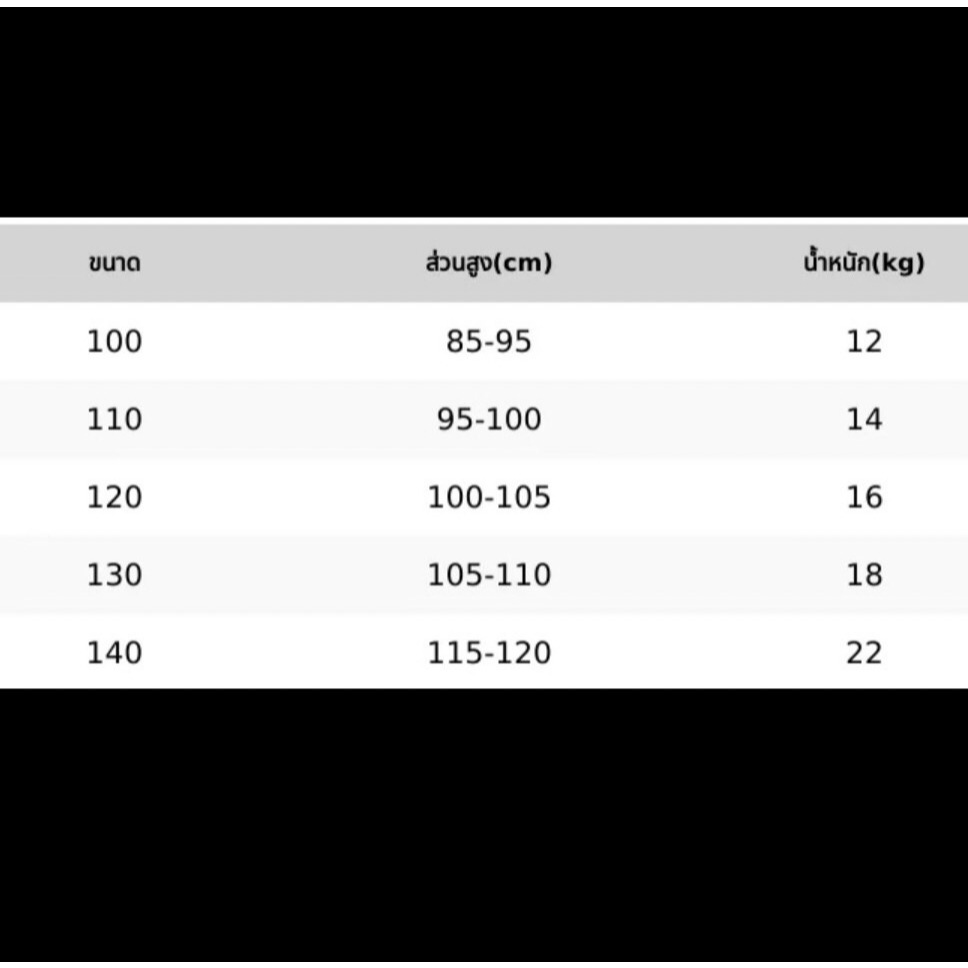This screenshot has width=968, height=968.
Task: Click the 16 kg weight value
Action: tap(865, 497)
